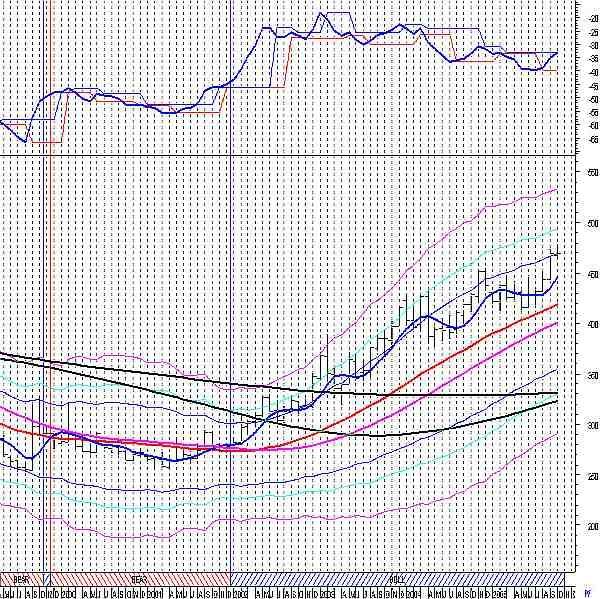Click the red vertical marker line near the left edge
Screen dimensions: 600x599
point(50,300)
